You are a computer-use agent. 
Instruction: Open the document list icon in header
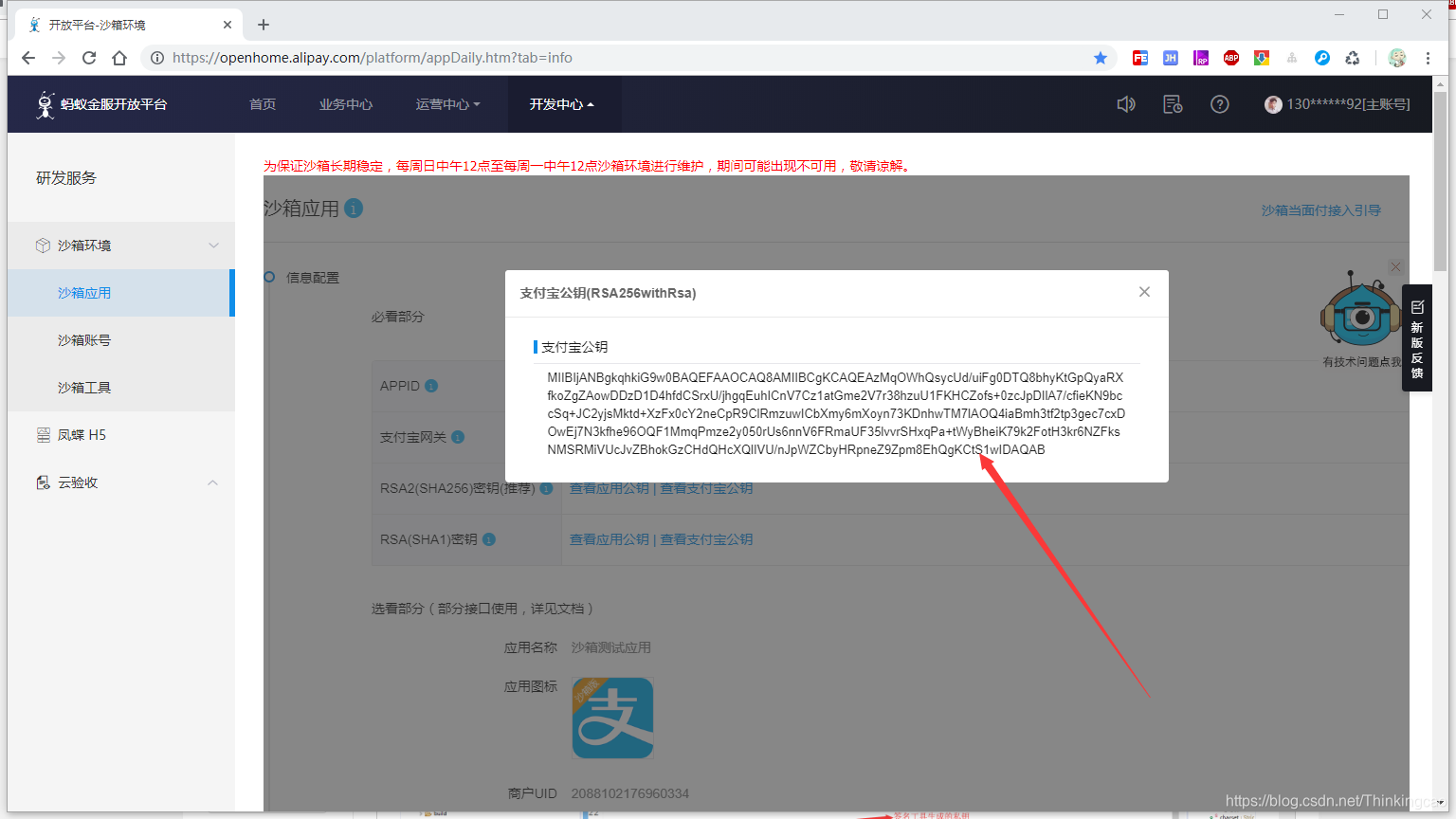1173,104
